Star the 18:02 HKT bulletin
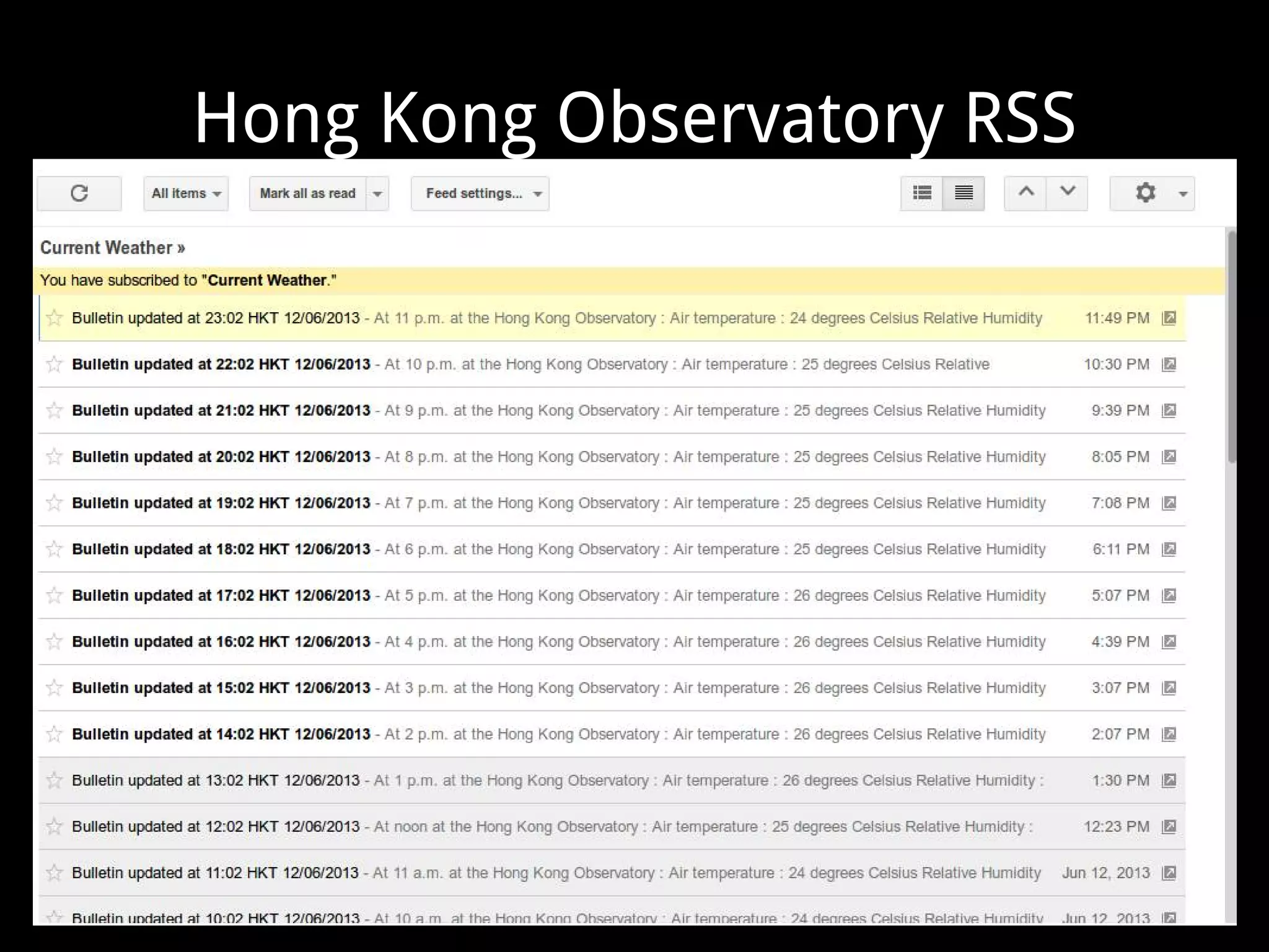Screen dimensions: 1269x952 click(55, 549)
